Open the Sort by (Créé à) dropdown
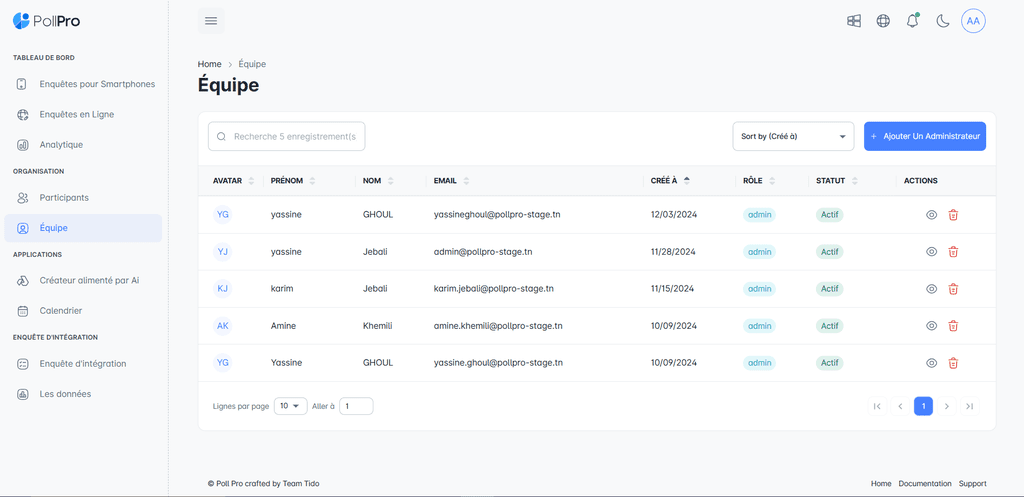 793,137
